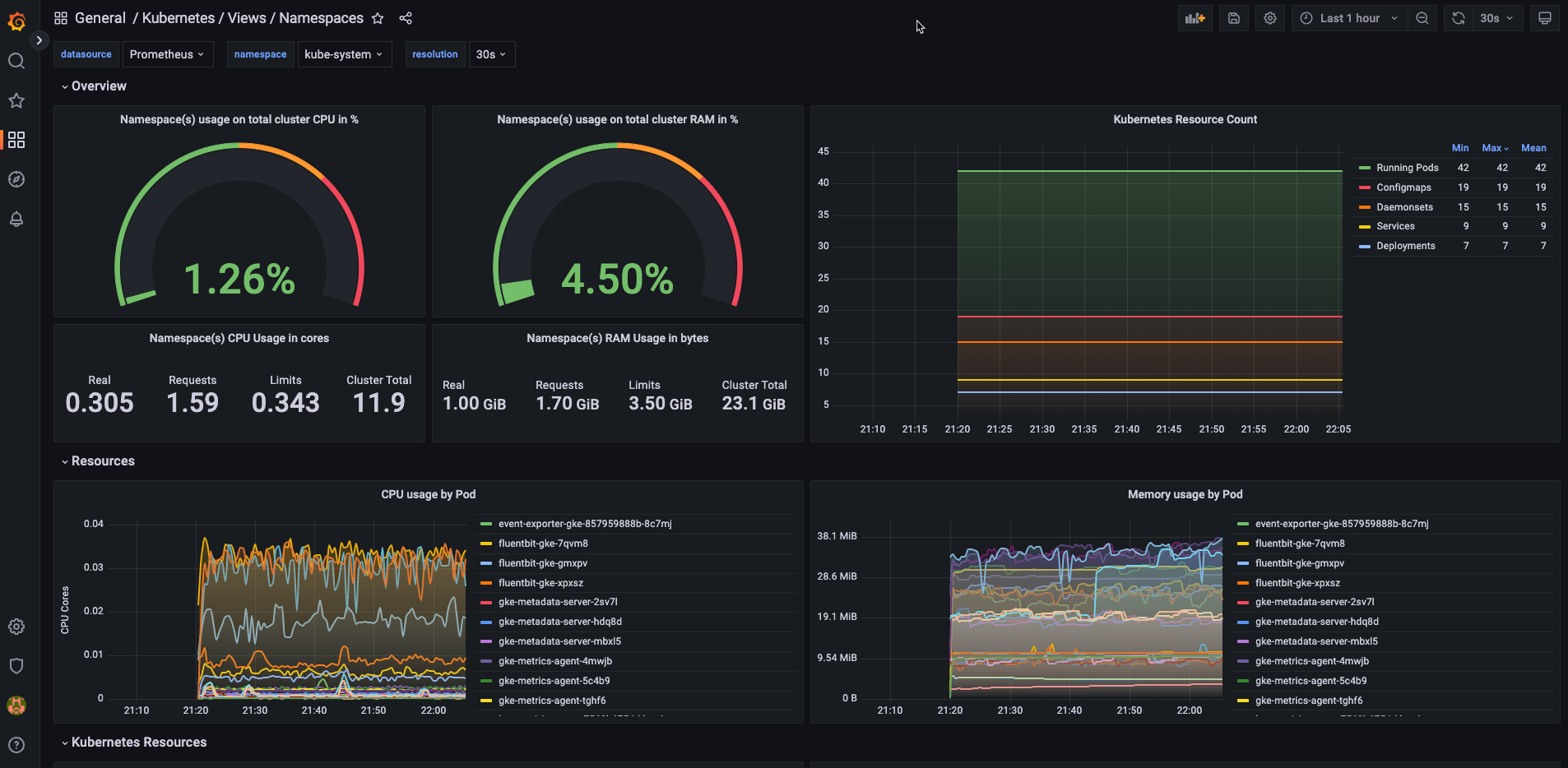Open the RAM Usage in bytes panel title menu
The image size is (1568, 768).
[x=618, y=338]
